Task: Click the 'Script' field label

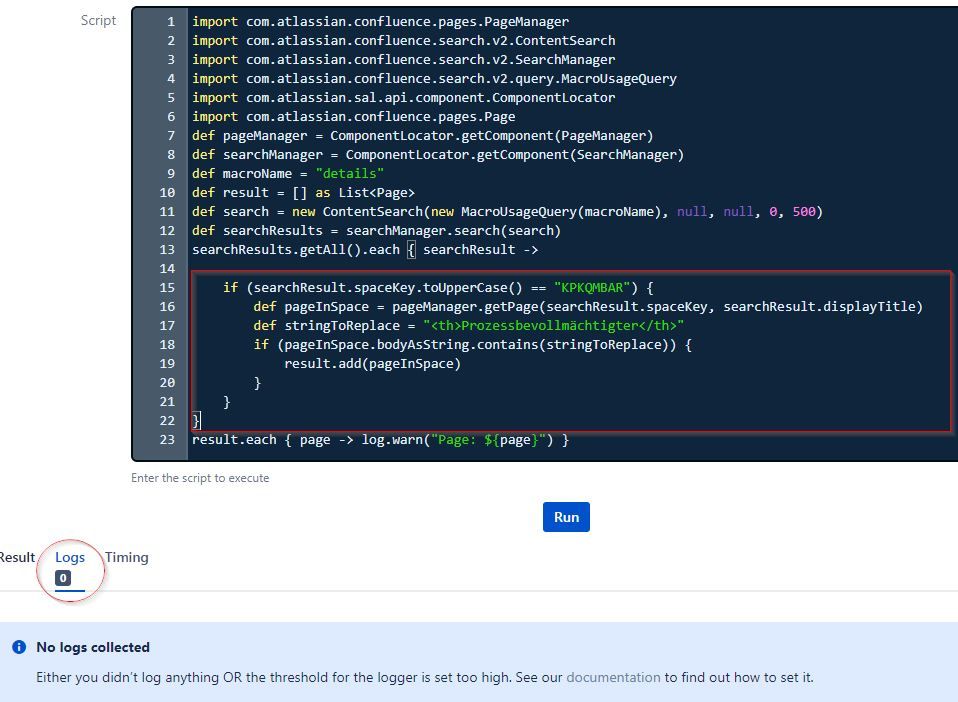Action: [x=98, y=19]
